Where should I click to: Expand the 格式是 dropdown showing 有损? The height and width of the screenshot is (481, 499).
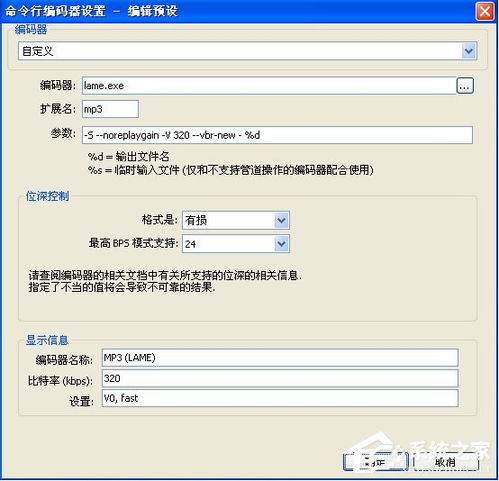pyautogui.click(x=236, y=220)
